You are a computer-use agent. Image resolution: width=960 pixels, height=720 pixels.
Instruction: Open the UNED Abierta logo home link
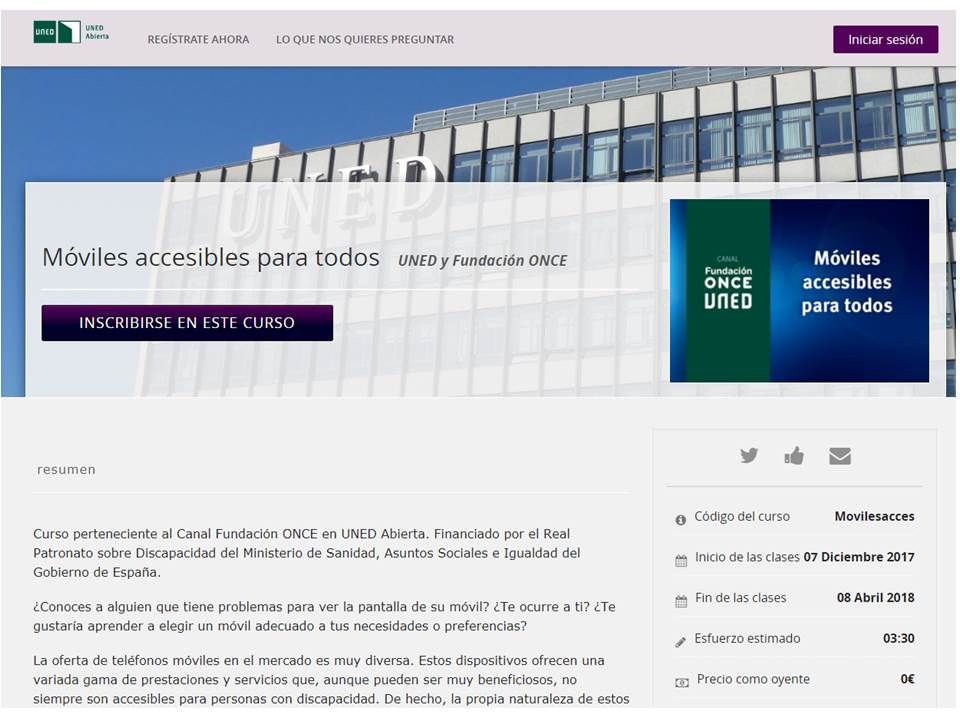(x=71, y=32)
